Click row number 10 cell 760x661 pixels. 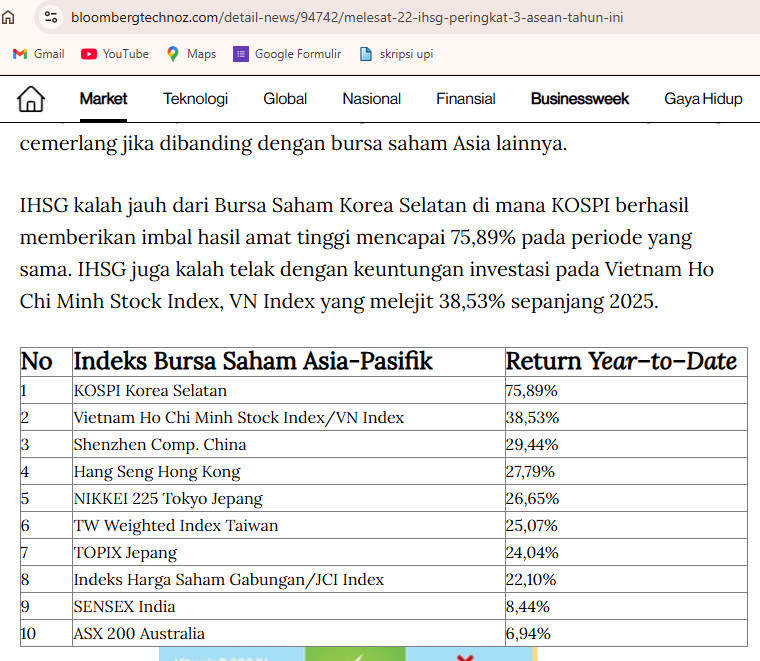pos(47,633)
